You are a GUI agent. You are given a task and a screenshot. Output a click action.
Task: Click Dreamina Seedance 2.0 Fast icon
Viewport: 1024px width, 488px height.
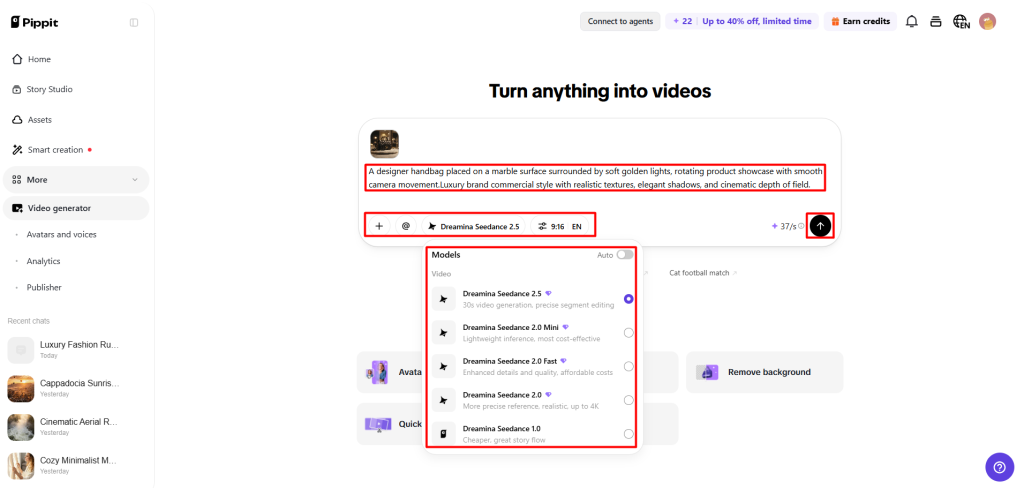pyautogui.click(x=443, y=366)
